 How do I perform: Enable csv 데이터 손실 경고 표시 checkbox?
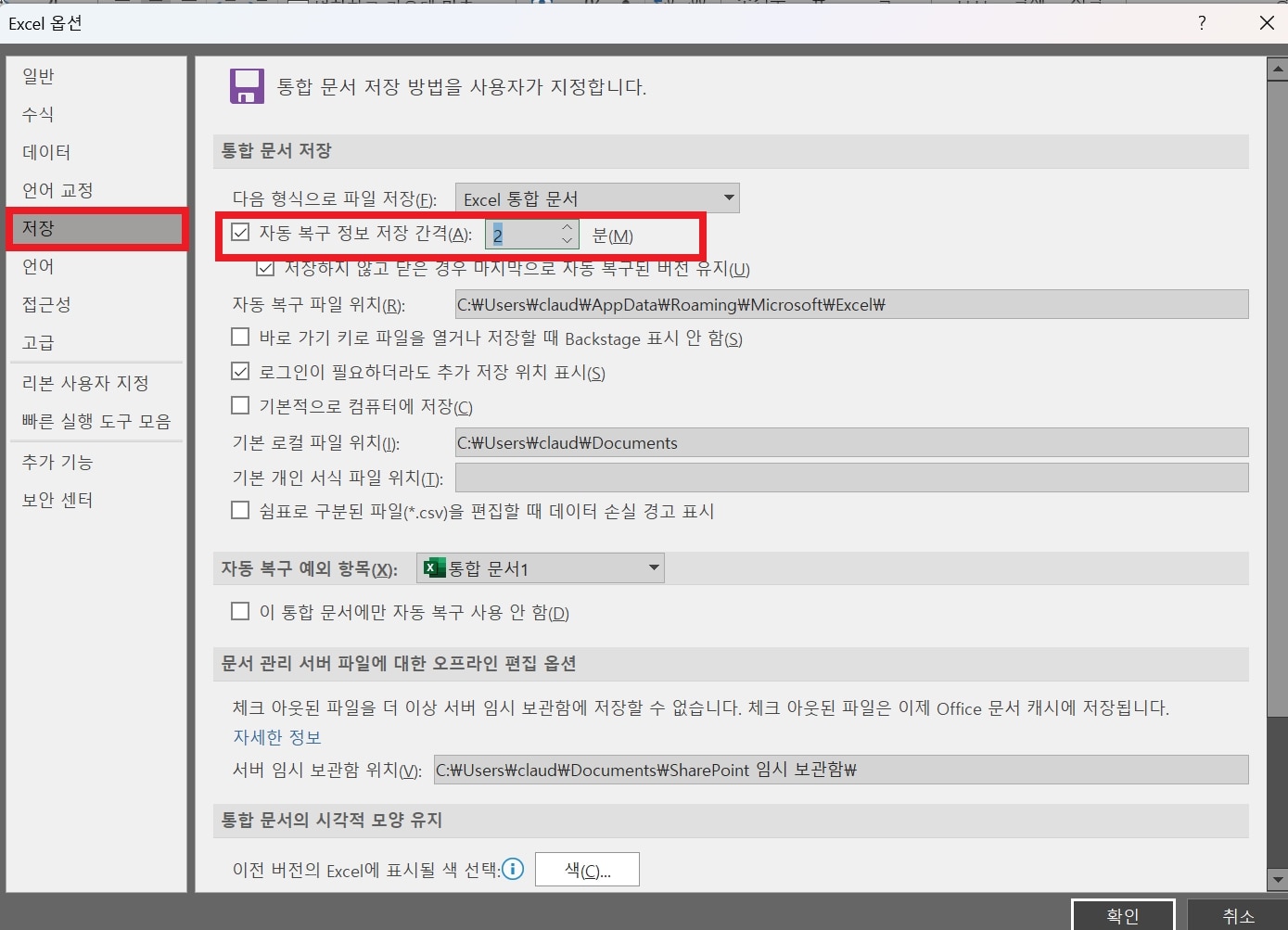[241, 511]
